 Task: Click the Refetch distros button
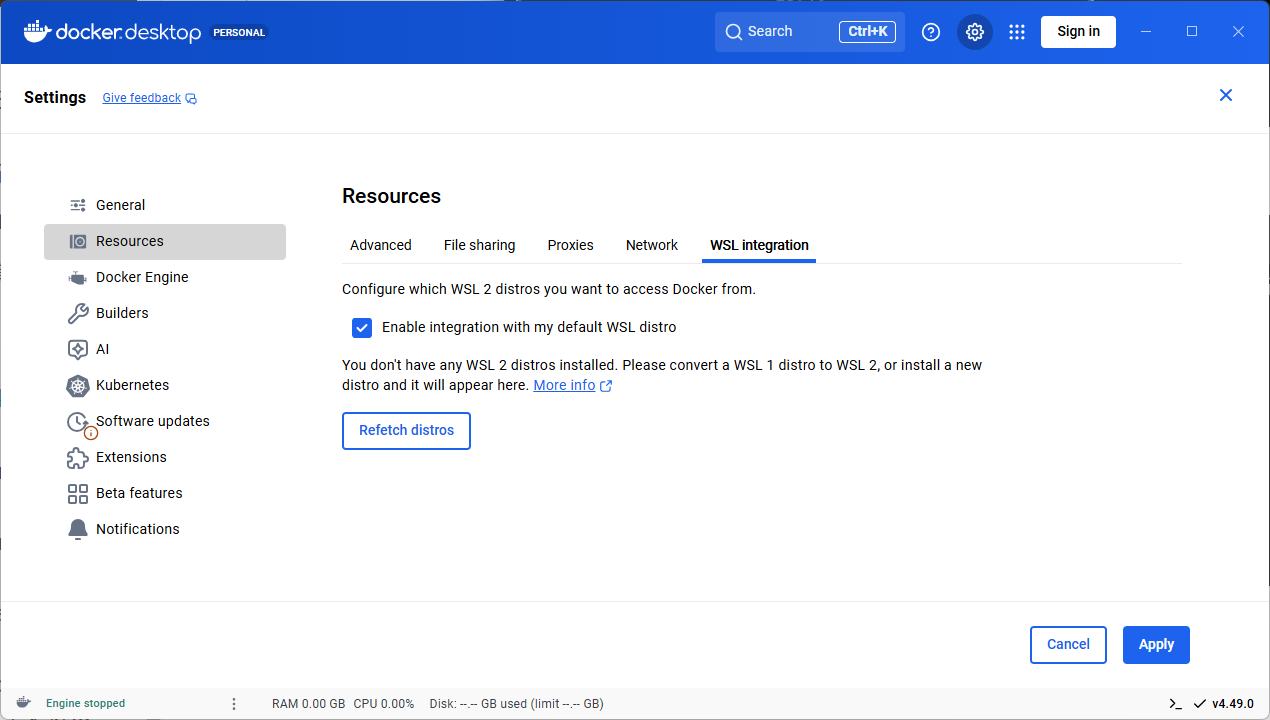pyautogui.click(x=406, y=431)
